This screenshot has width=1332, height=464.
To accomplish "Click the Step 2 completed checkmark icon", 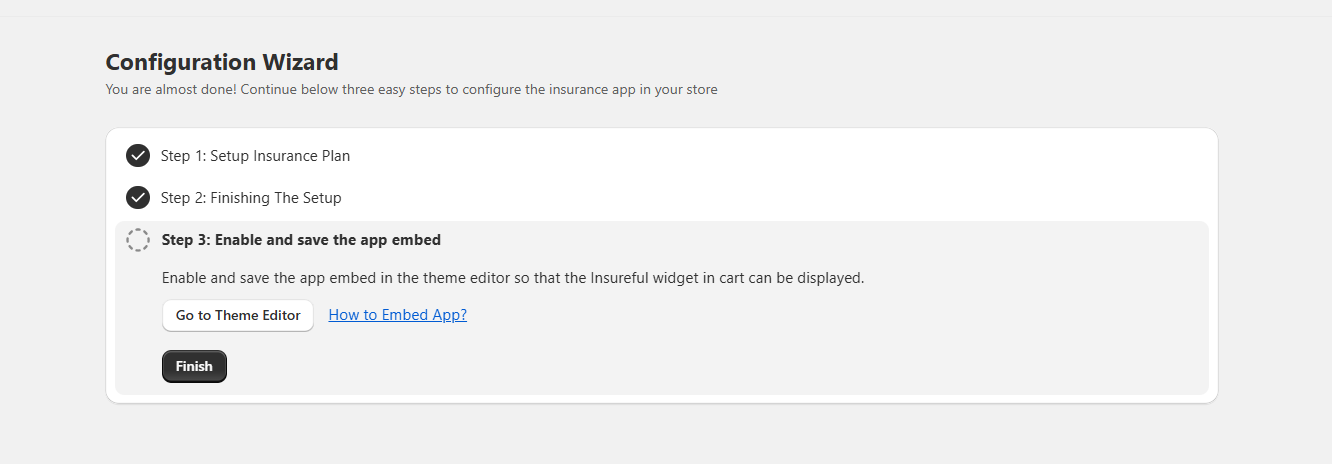I will point(138,198).
